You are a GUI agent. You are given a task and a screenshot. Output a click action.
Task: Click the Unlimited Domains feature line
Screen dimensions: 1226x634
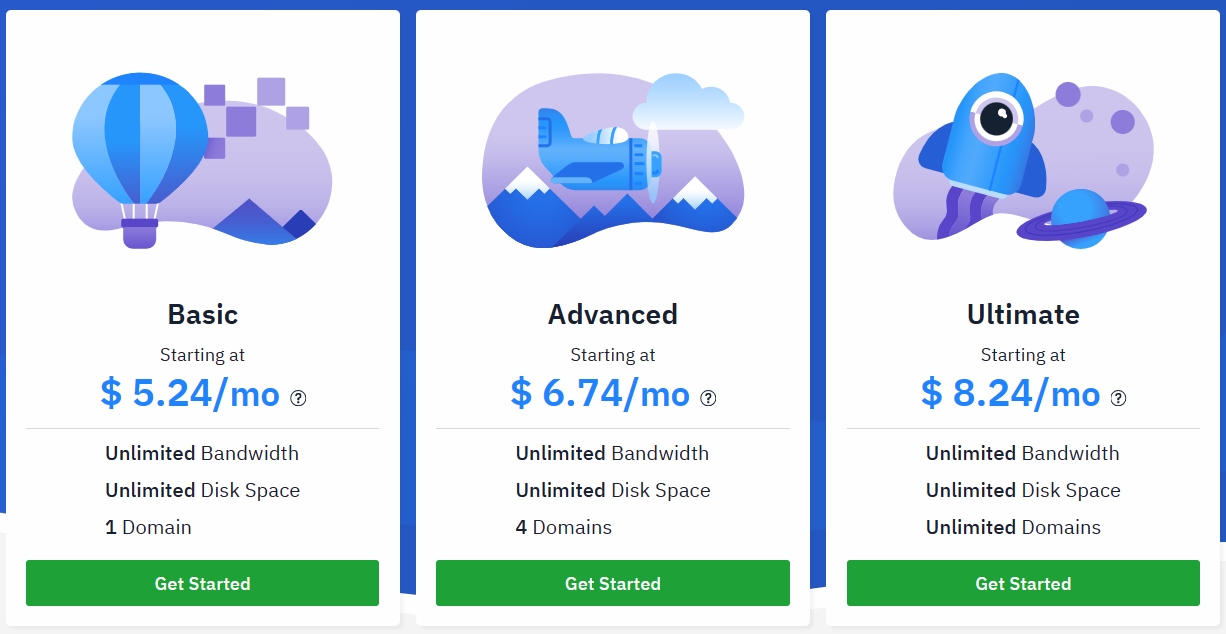[x=1013, y=527]
